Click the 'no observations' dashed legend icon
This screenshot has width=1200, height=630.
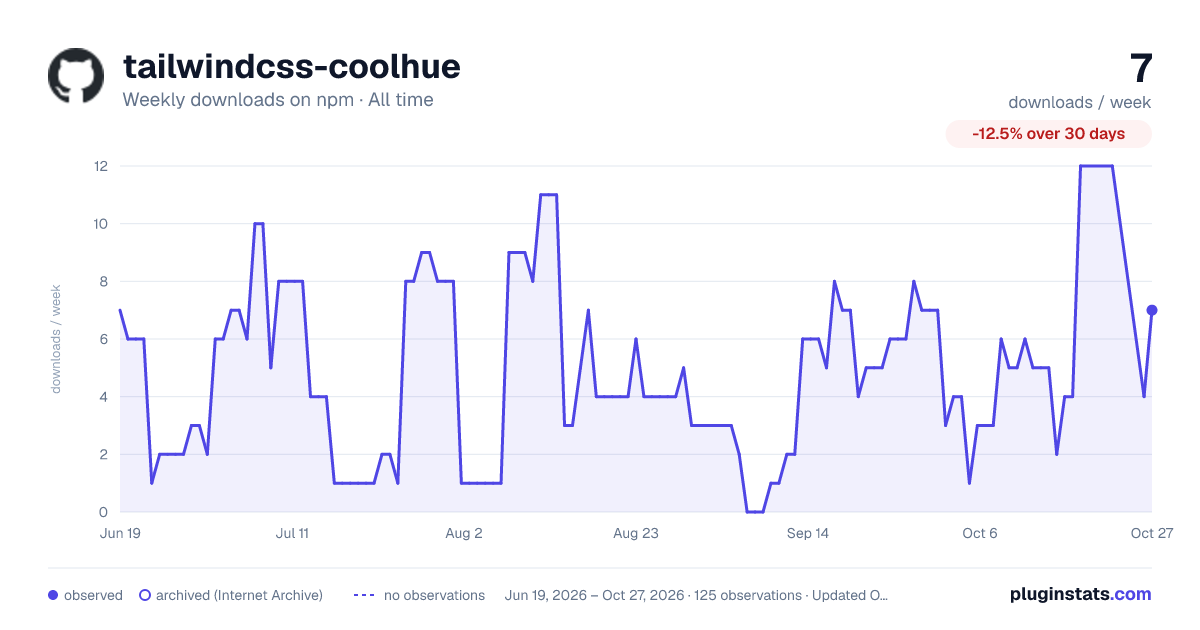pos(364,595)
